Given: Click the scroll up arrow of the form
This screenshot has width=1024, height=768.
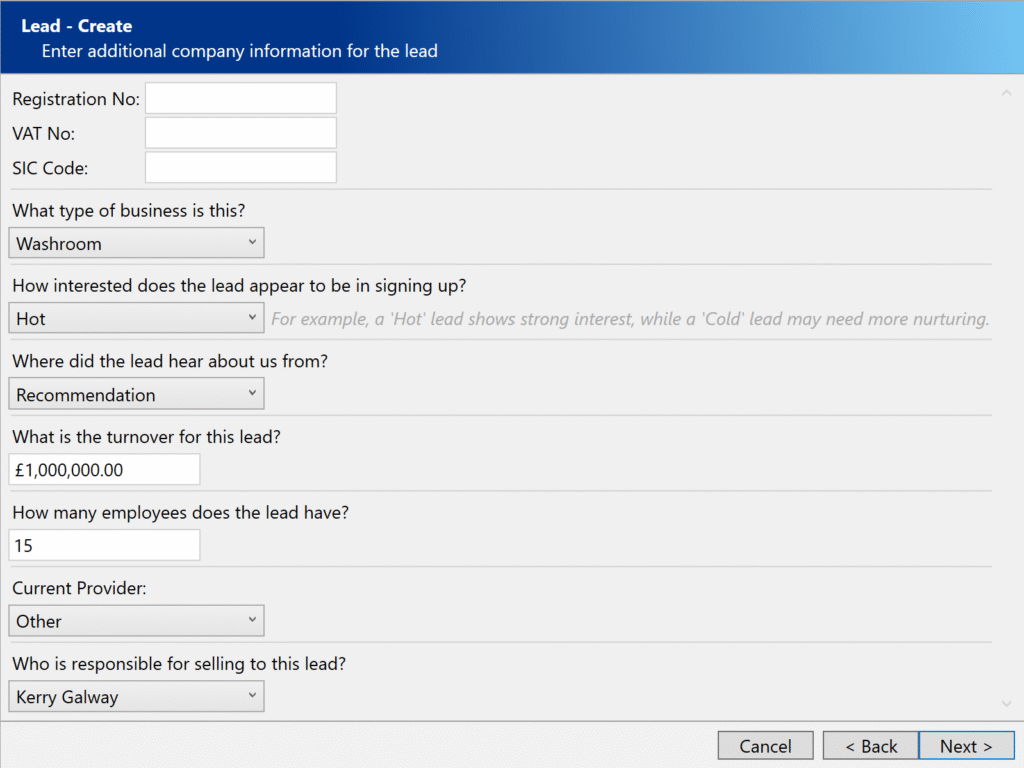Looking at the screenshot, I should (x=1006, y=94).
